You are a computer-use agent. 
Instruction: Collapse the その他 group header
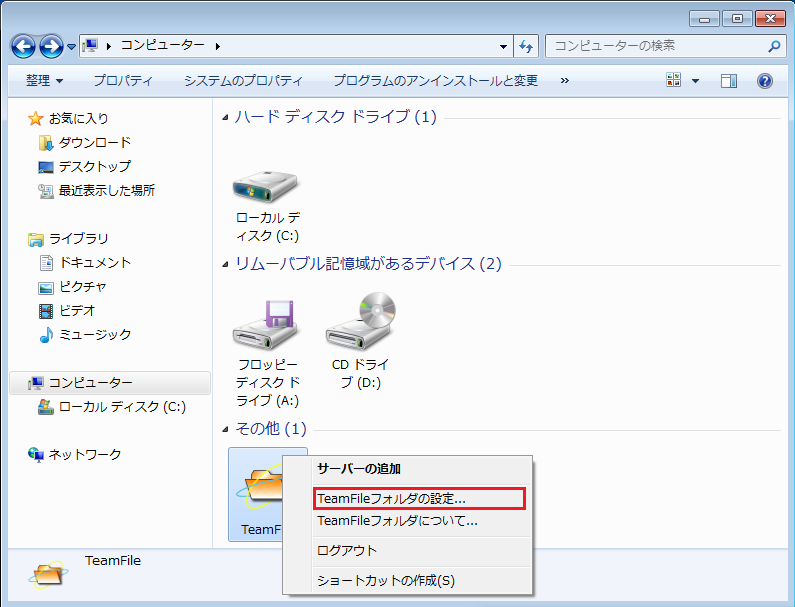225,430
